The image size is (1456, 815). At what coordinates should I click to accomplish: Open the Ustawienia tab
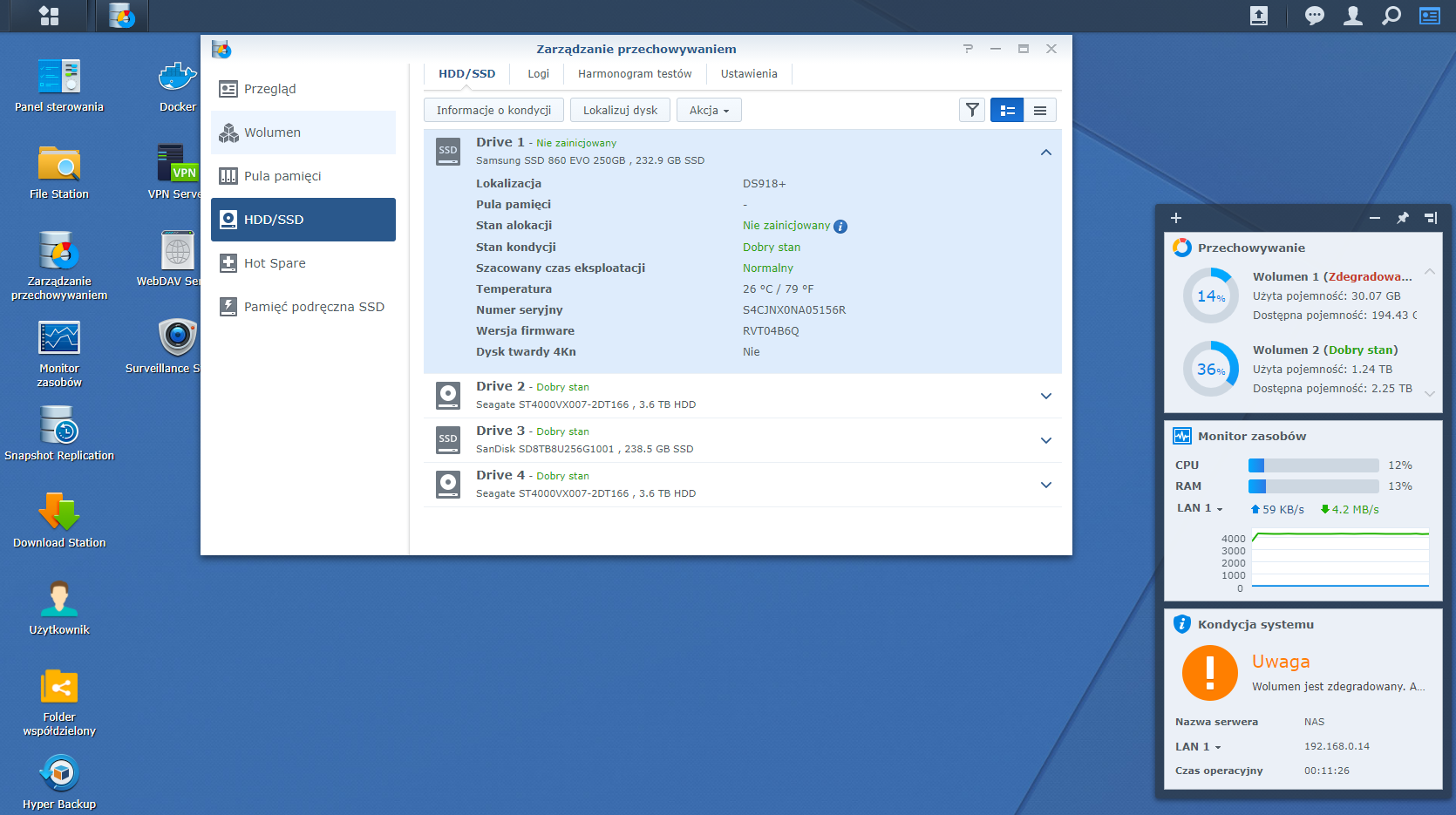pos(749,74)
